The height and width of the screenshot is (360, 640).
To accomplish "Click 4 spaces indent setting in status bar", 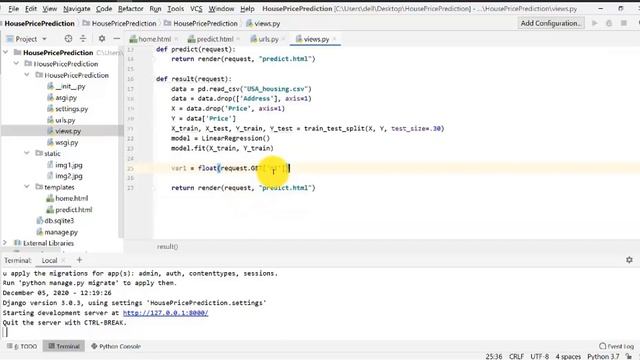I will coord(568,356).
